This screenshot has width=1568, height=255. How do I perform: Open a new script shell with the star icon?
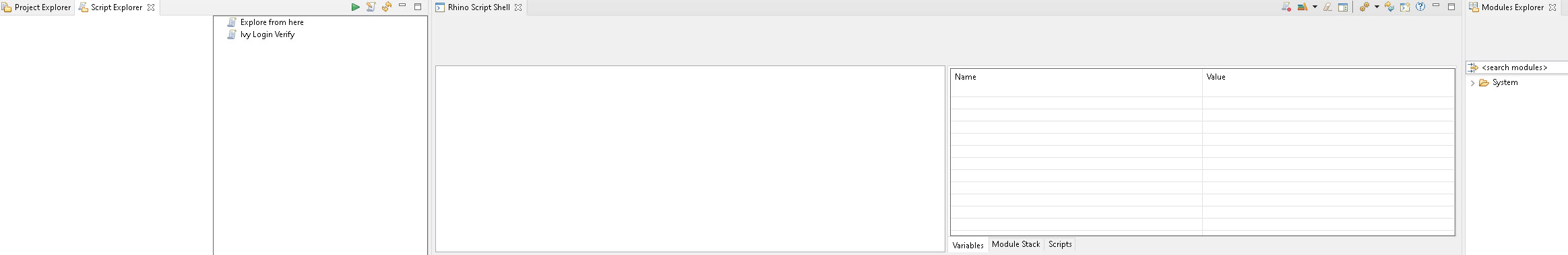point(1405,7)
